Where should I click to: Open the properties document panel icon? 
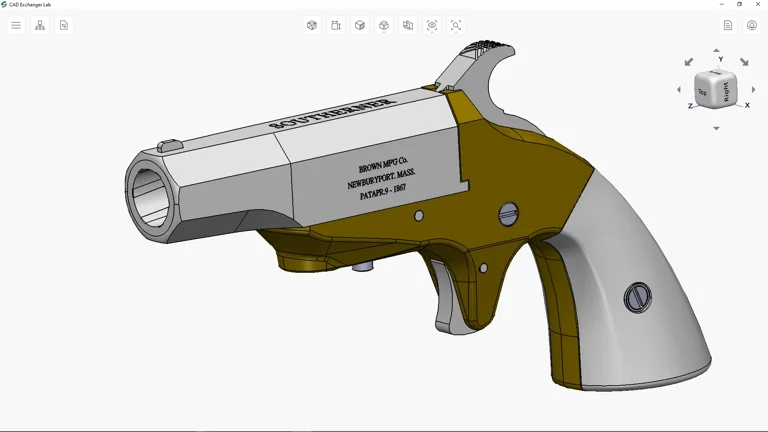(x=64, y=25)
